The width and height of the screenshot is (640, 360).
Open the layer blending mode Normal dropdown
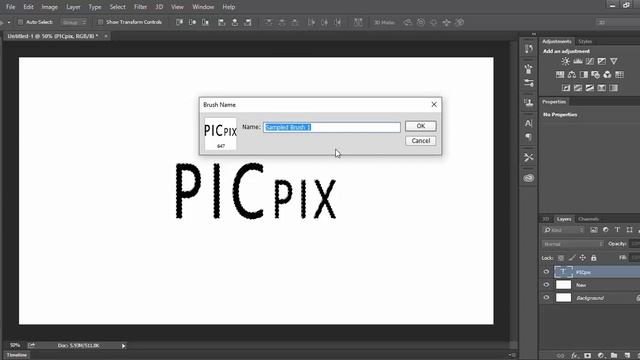pos(573,244)
